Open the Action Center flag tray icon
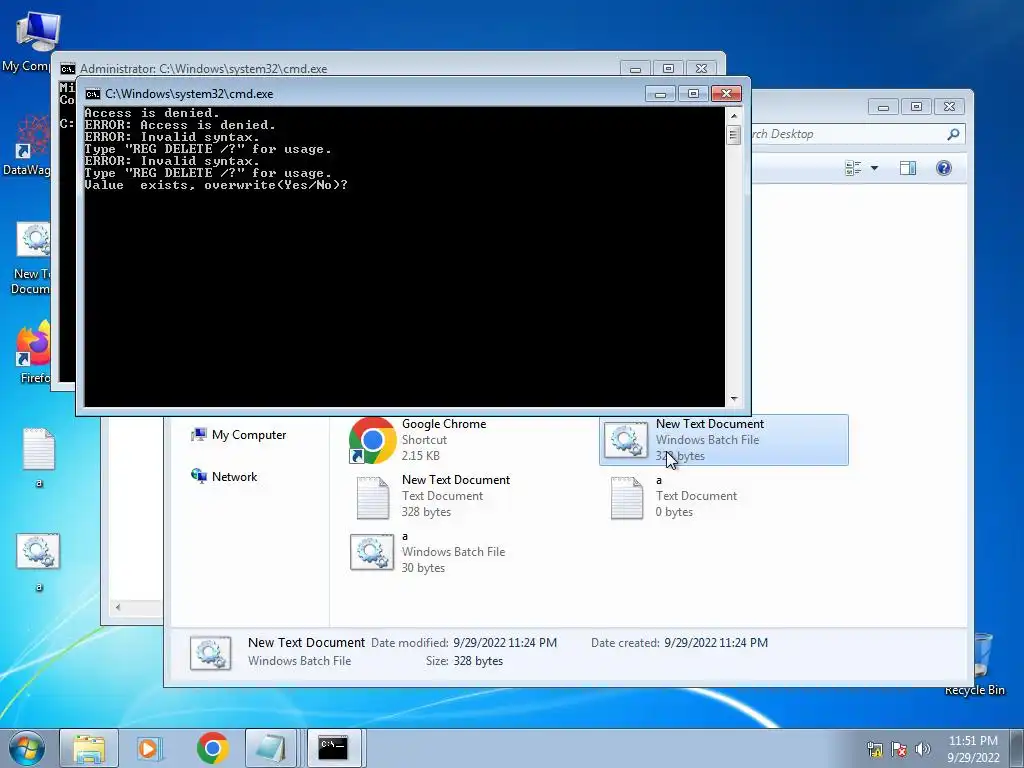The width and height of the screenshot is (1024, 768). (x=899, y=749)
